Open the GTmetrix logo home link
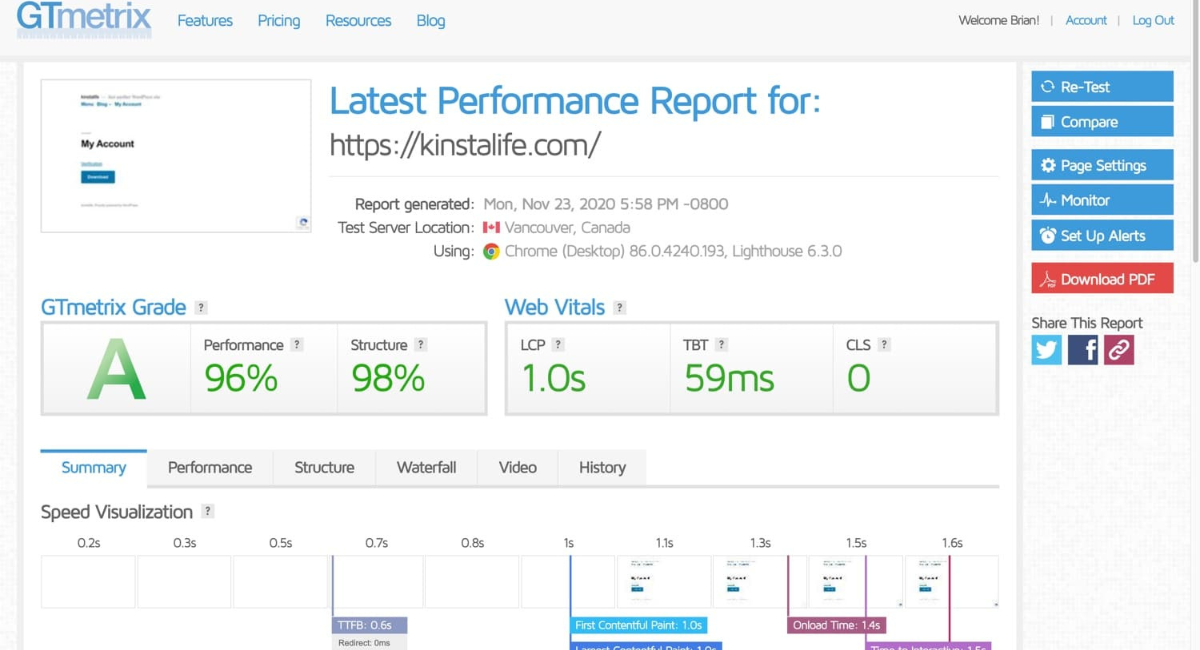The image size is (1200, 650). click(x=84, y=19)
